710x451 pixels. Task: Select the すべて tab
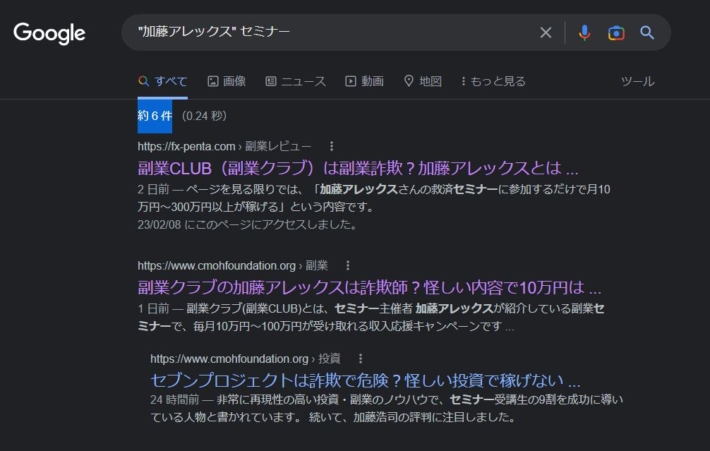pyautogui.click(x=163, y=82)
